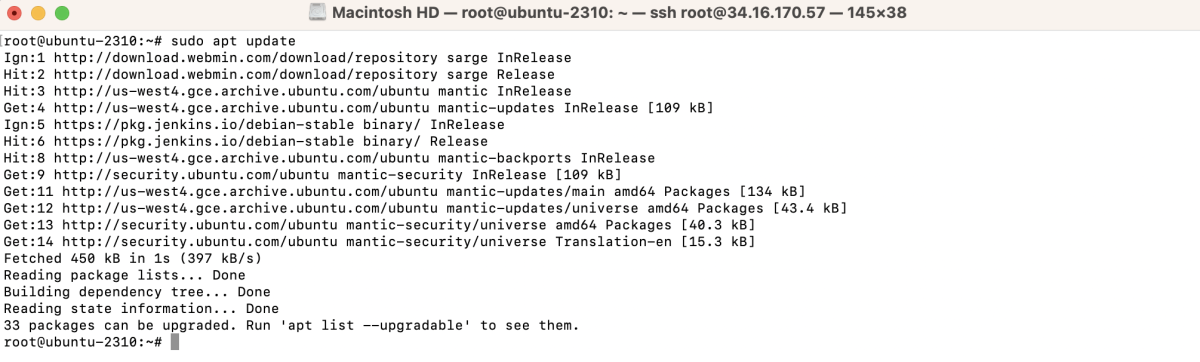This screenshot has height=362, width=1200.
Task: Click the terminal cursor block at the prompt
Action: [x=174, y=342]
